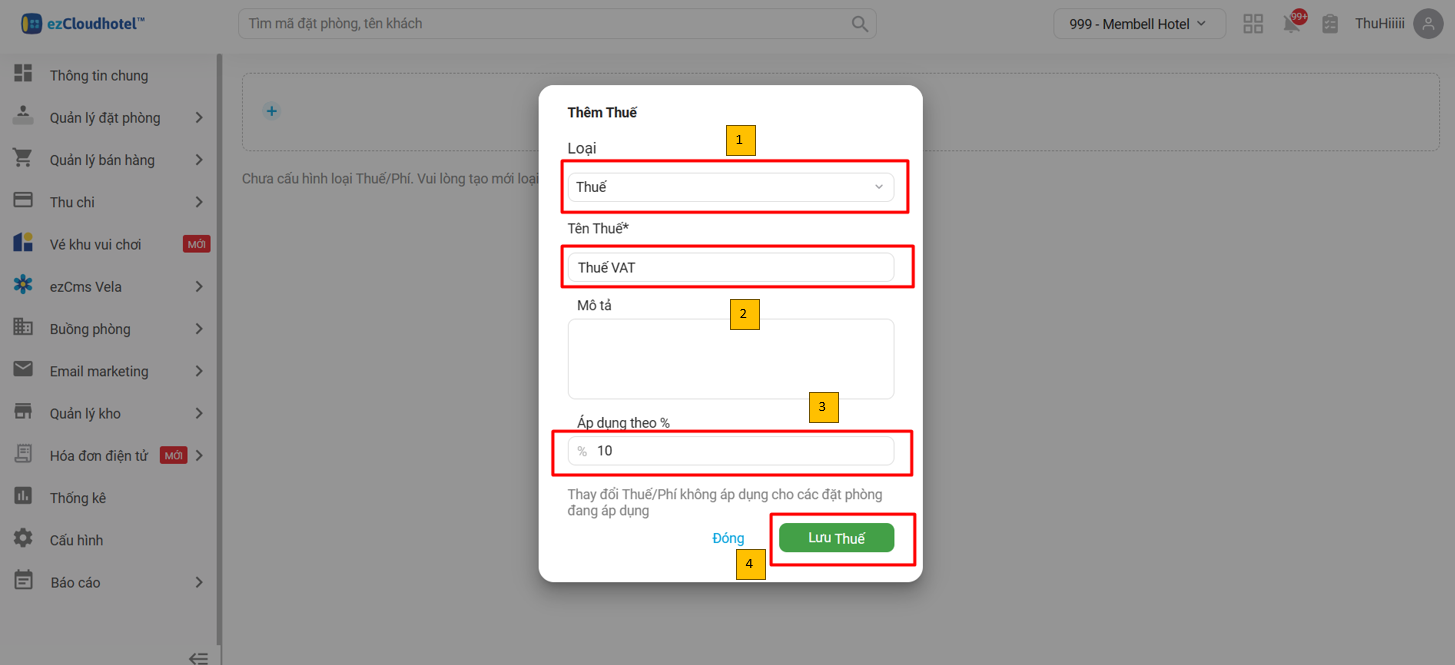Click the Áp dụng theo % field
Screen dimensions: 1455x665
click(x=740, y=451)
